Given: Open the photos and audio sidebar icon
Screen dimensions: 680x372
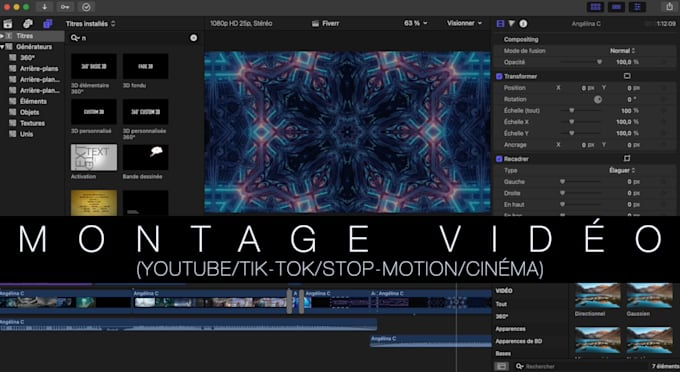Looking at the screenshot, I should [x=28, y=23].
